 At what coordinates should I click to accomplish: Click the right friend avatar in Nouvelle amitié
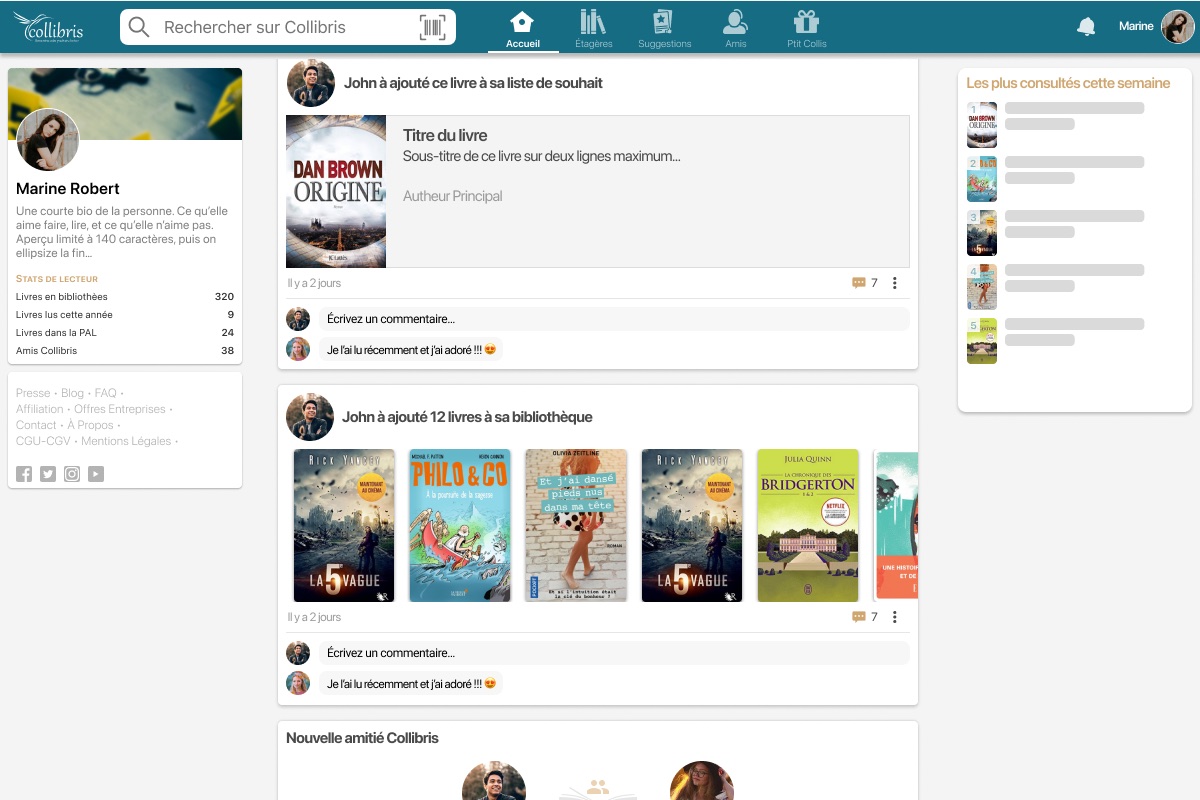click(702, 781)
